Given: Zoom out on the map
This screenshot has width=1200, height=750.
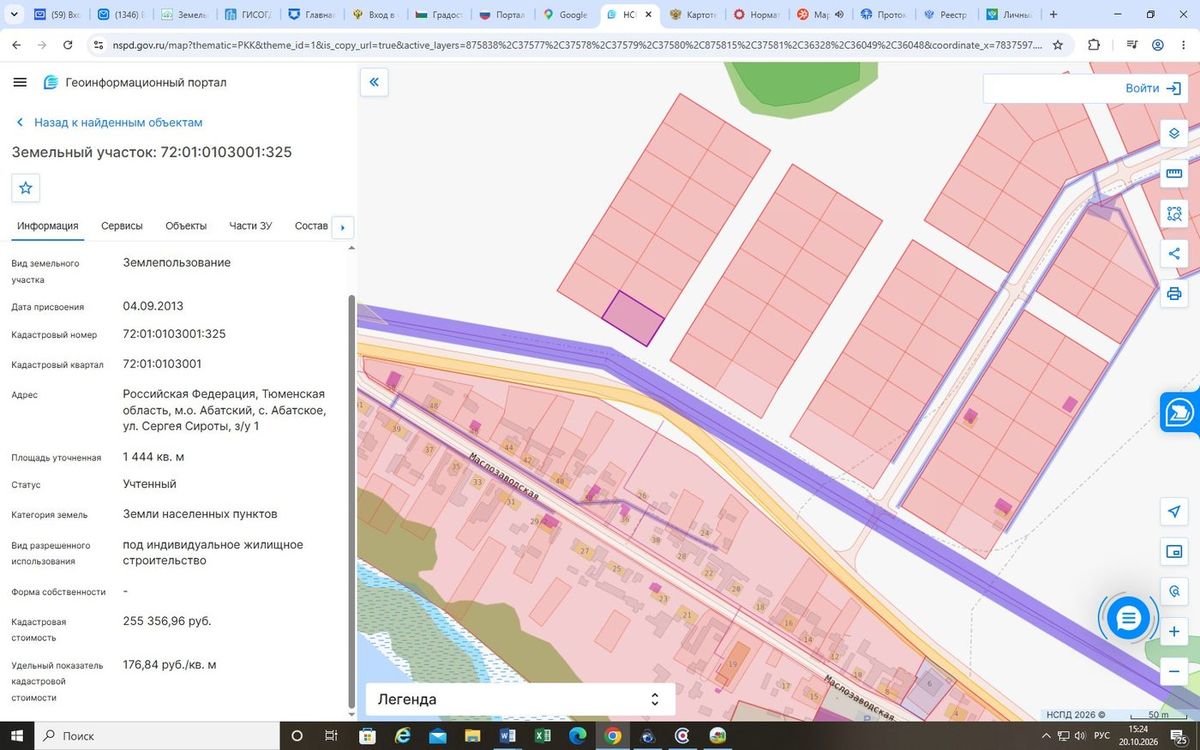Looking at the screenshot, I should tap(1174, 672).
